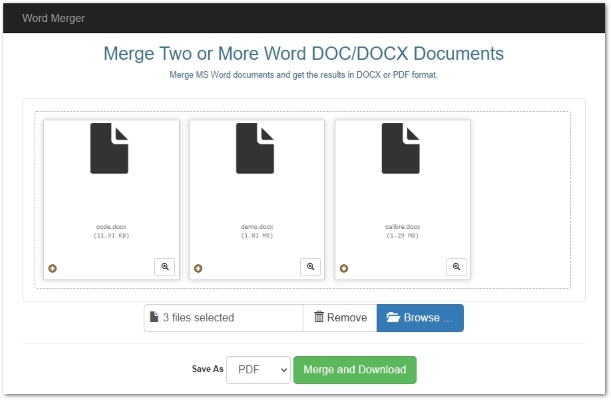Viewport: 611px width, 400px height.
Task: Click the magnifier button on calibre.docx
Action: pos(457,266)
